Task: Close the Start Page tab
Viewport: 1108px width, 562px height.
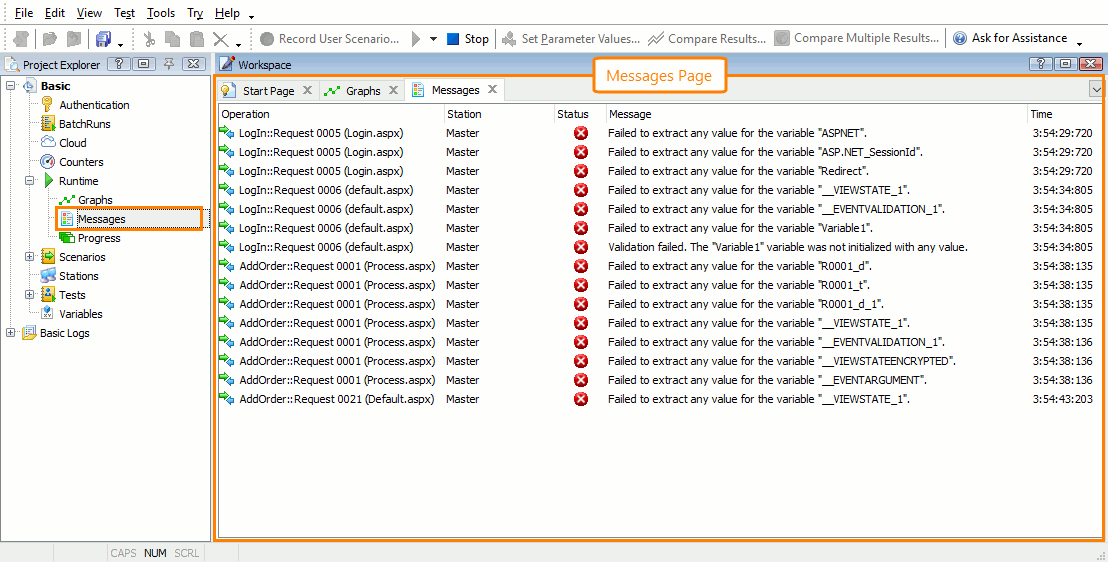Action: (307, 90)
